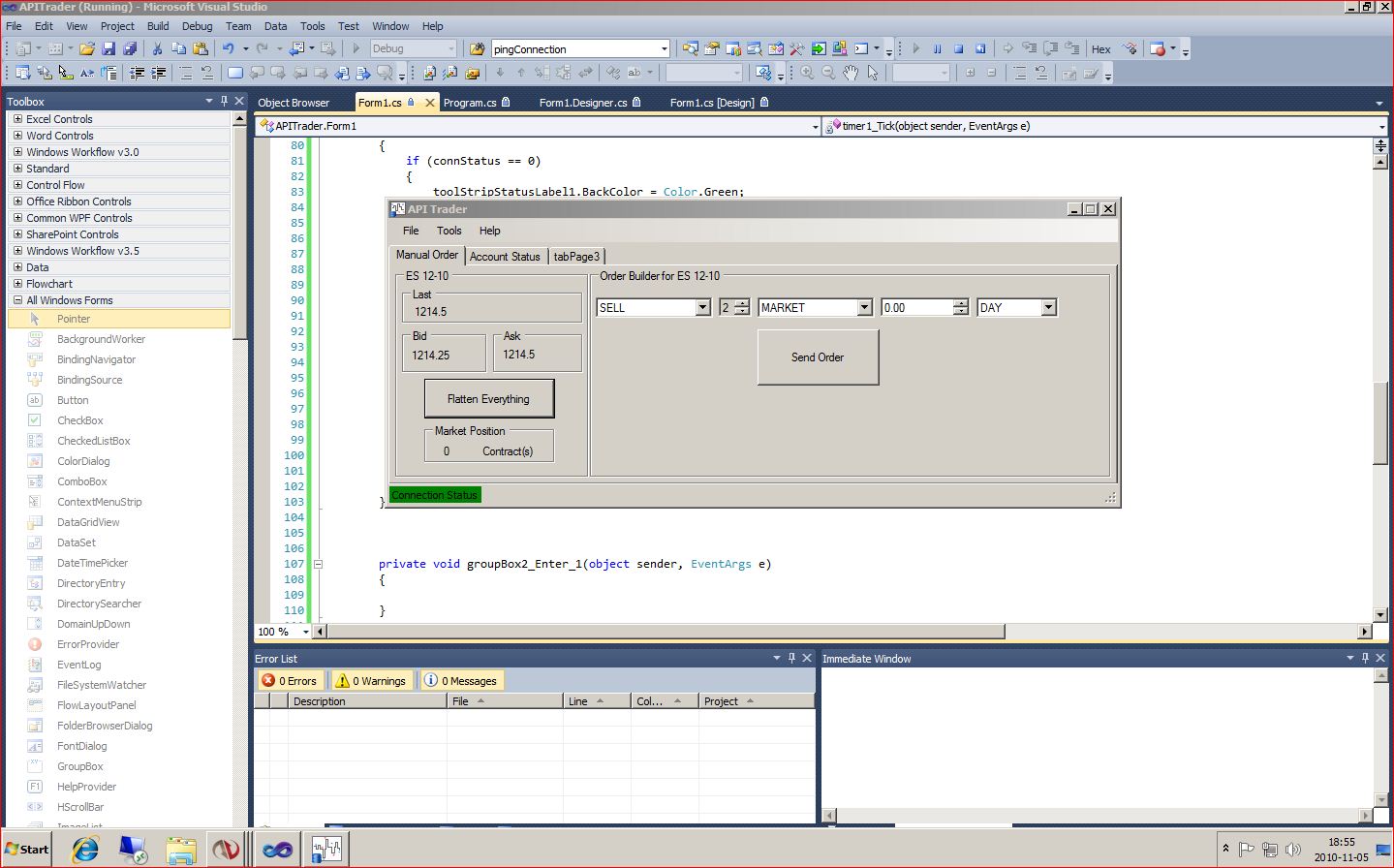The width and height of the screenshot is (1394, 868).
Task: Click the Save All toolbar icon
Action: point(129,48)
